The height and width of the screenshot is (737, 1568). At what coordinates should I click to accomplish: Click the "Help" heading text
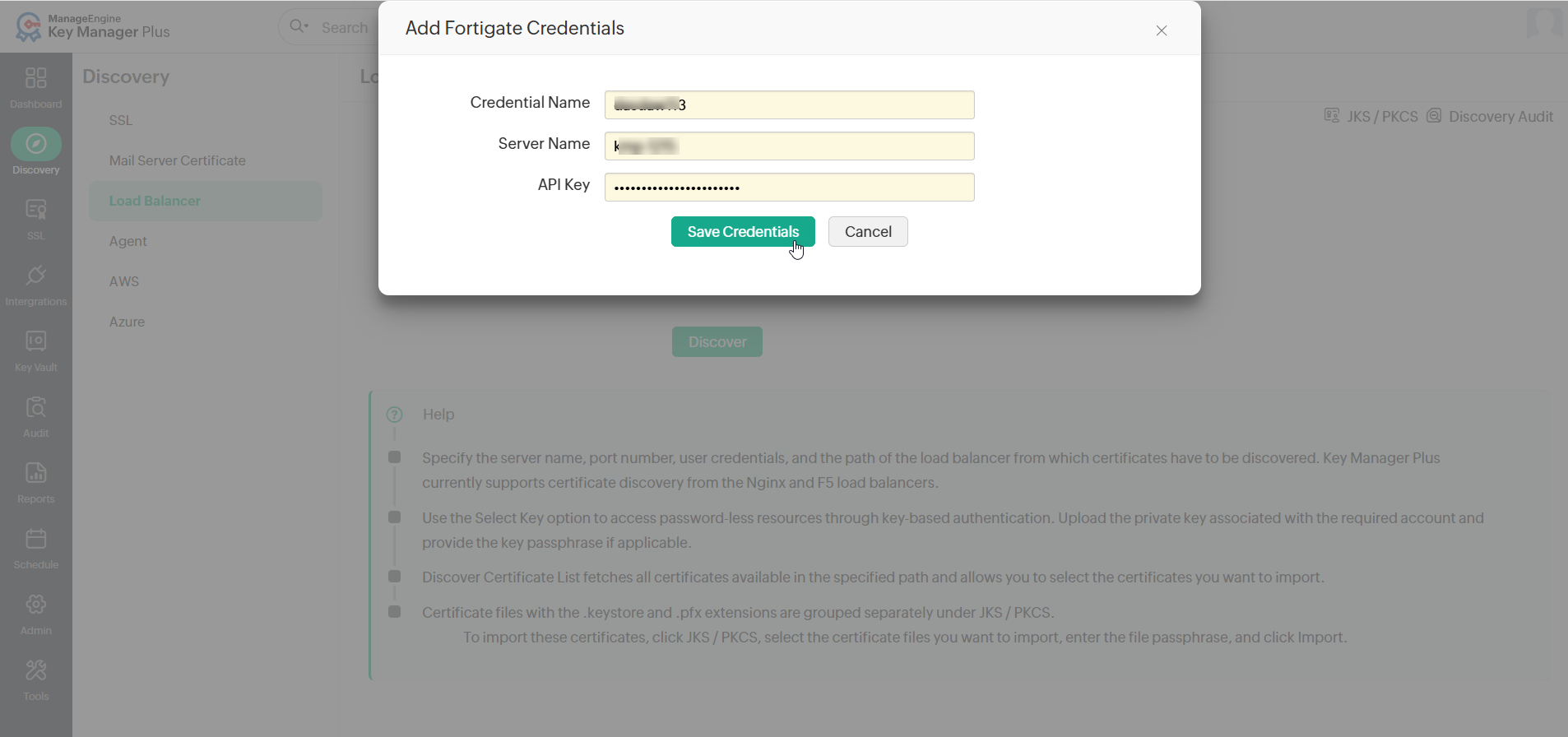tap(438, 415)
